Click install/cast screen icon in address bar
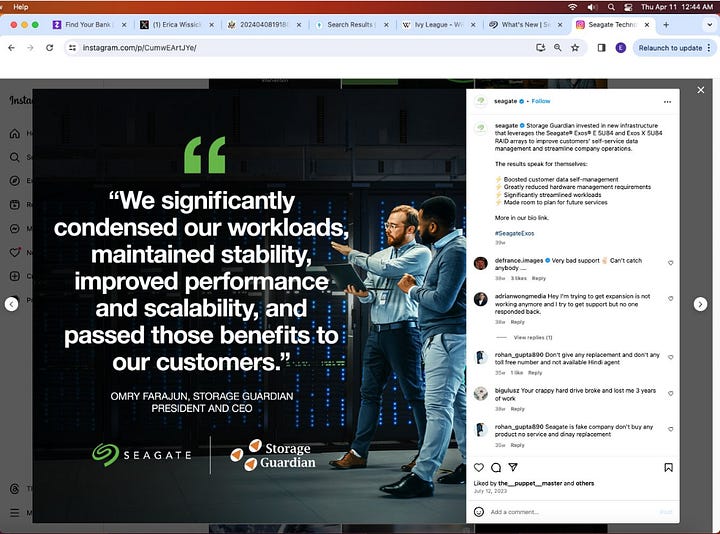The width and height of the screenshot is (720, 534). (540, 48)
